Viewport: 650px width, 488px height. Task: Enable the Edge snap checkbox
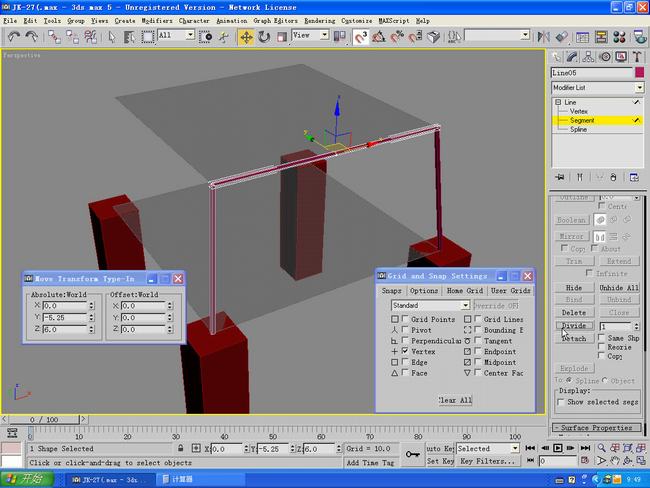pyautogui.click(x=405, y=362)
